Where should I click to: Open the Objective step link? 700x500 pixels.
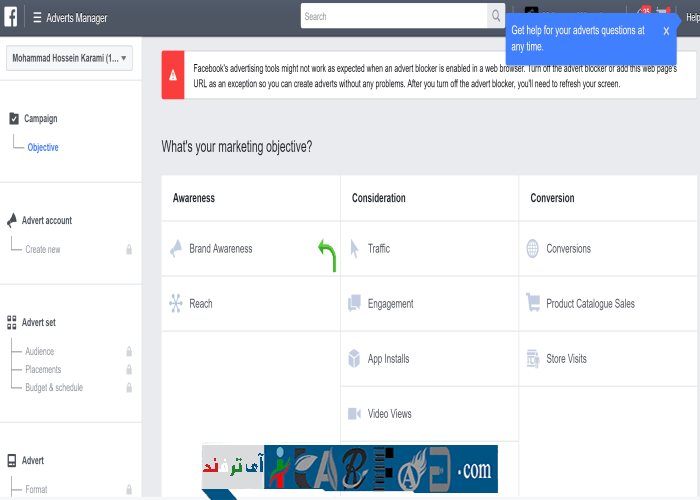43,147
